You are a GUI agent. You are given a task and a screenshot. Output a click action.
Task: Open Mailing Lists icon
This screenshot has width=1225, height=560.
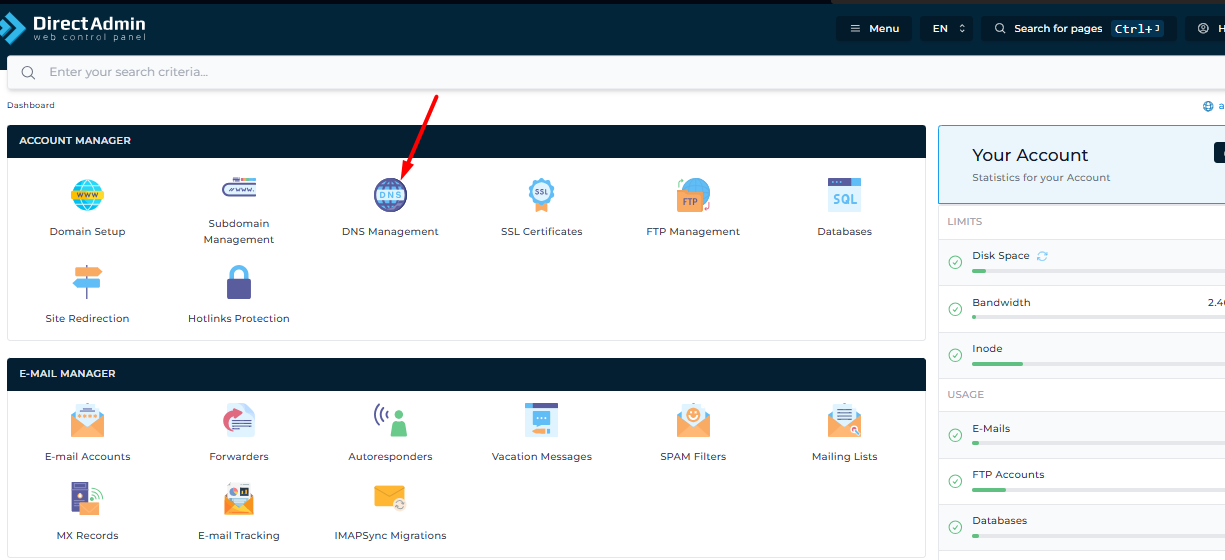(x=844, y=420)
